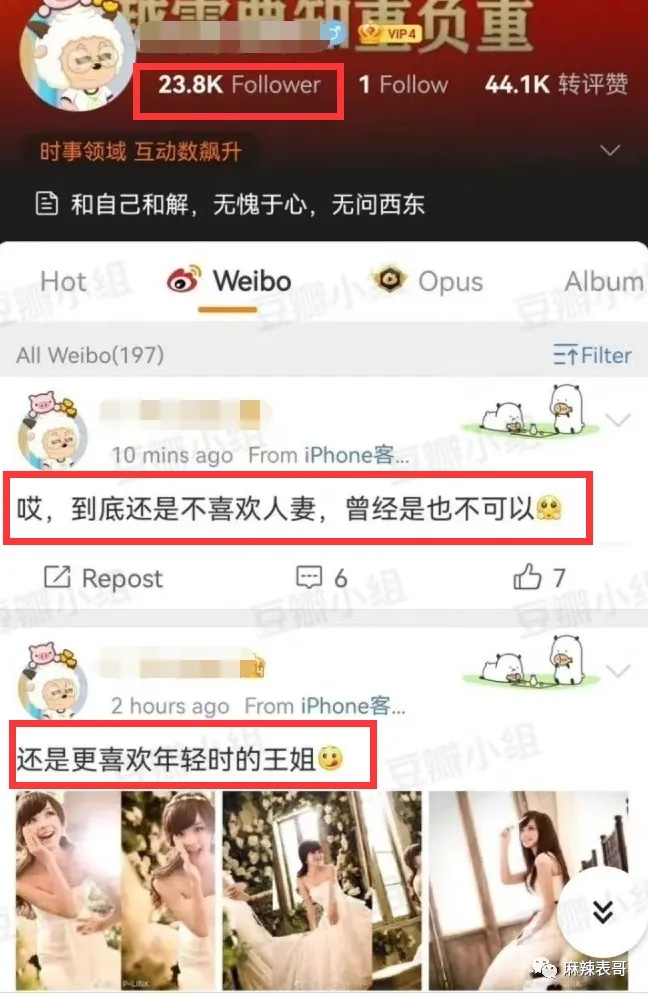Image resolution: width=648 pixels, height=997 pixels.
Task: Open the third photo thumbnail on right
Action: pyautogui.click(x=529, y=890)
